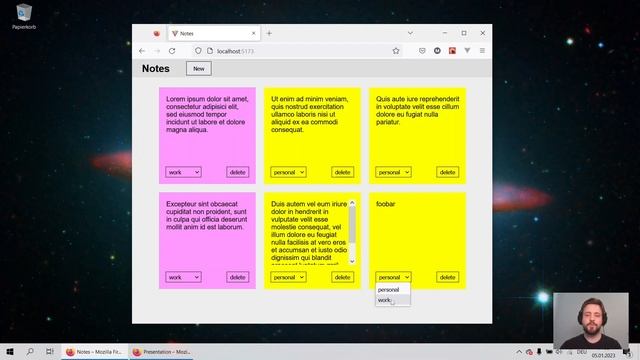This screenshot has width=640, height=360.
Task: Delete the foobar note
Action: (447, 277)
